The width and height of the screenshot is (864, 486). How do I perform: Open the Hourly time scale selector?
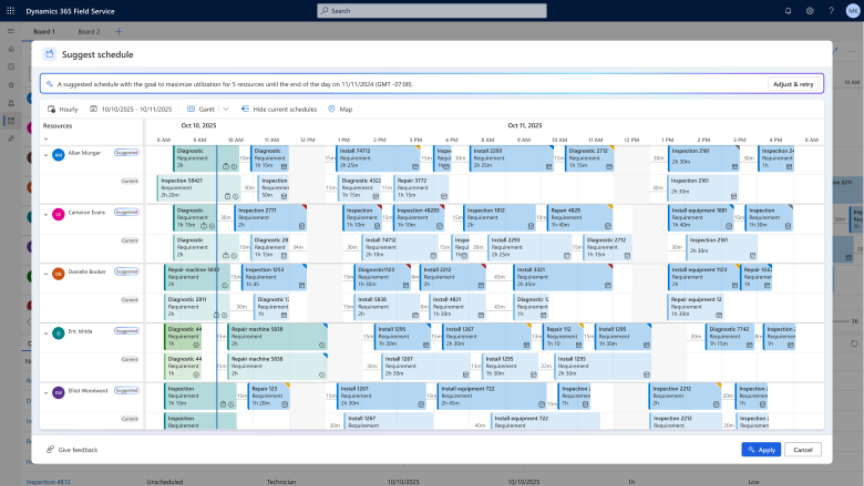(62, 109)
